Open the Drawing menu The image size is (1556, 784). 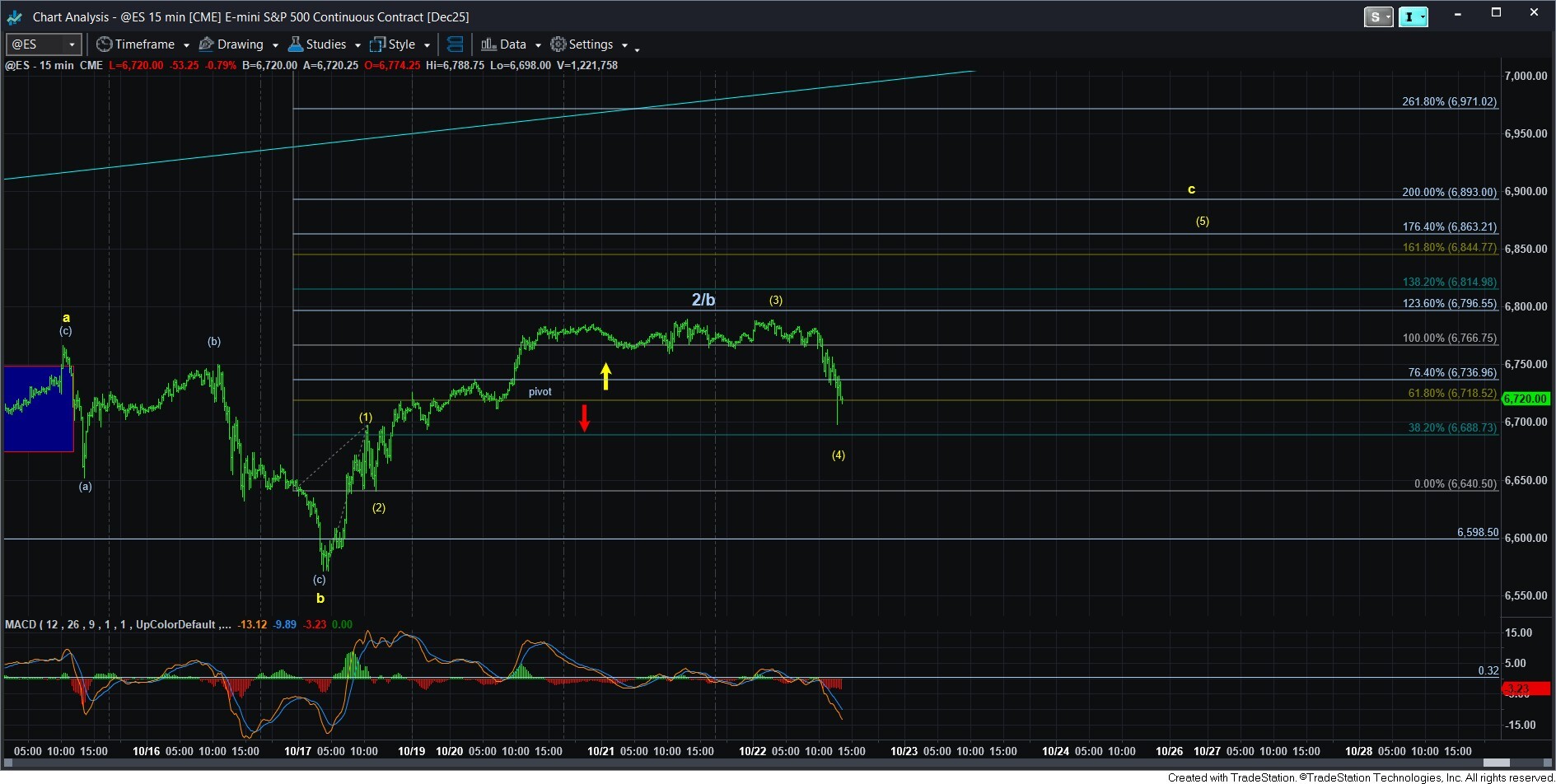click(240, 44)
